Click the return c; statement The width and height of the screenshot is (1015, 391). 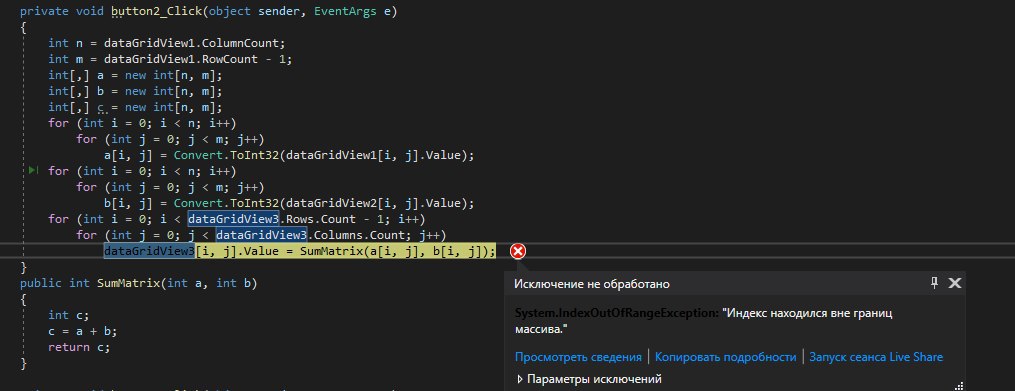point(79,346)
